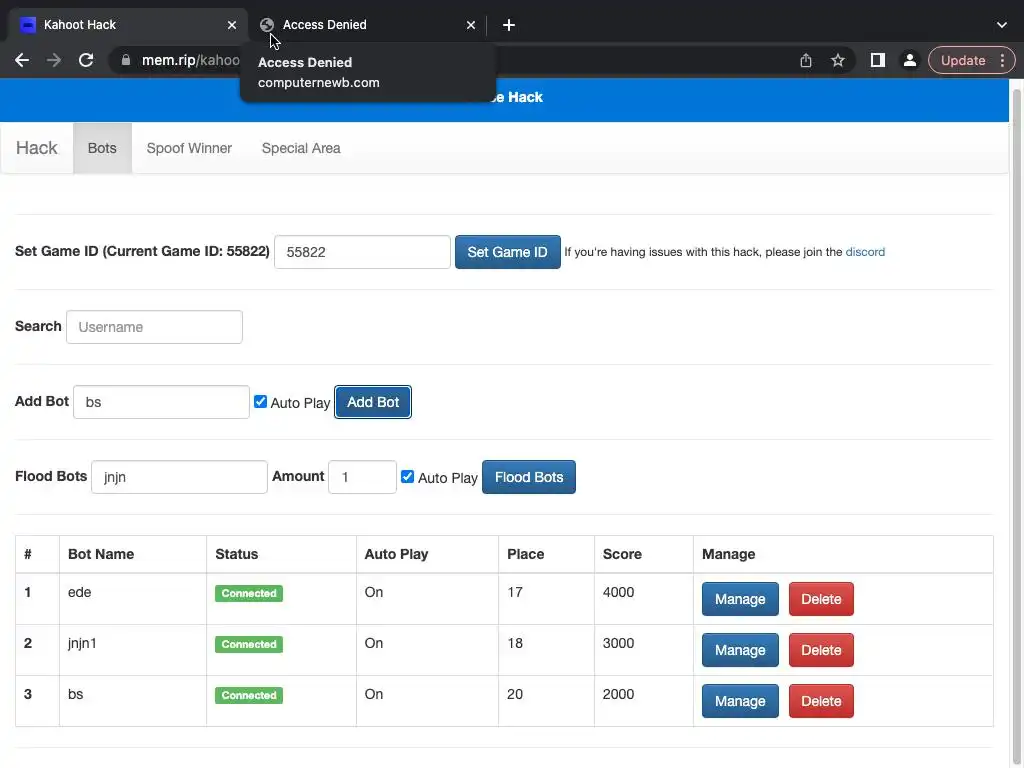The width and height of the screenshot is (1024, 768).
Task: Click the Access Denied tab globe icon
Action: tap(266, 25)
